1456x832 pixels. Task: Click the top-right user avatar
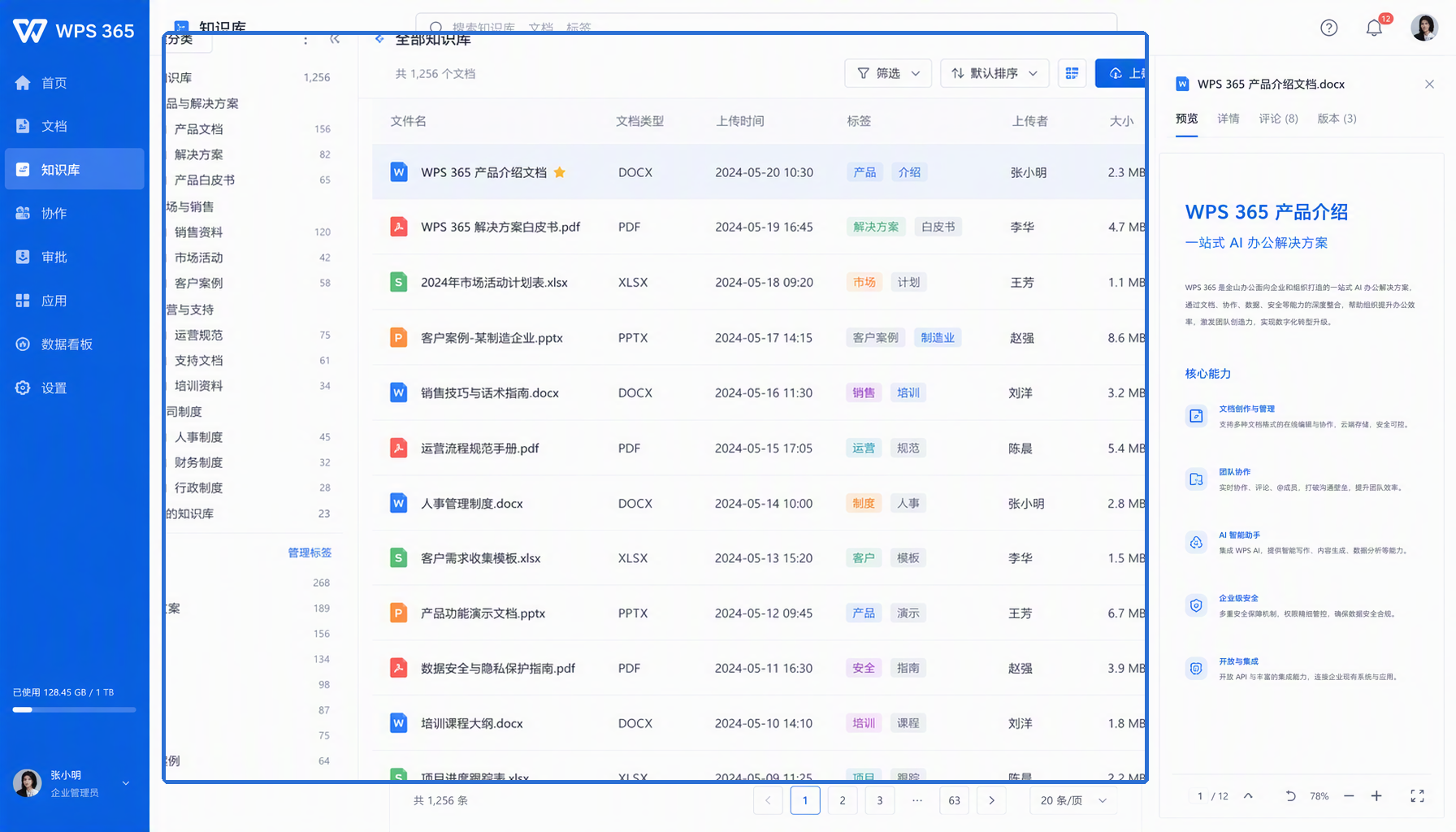tap(1424, 28)
